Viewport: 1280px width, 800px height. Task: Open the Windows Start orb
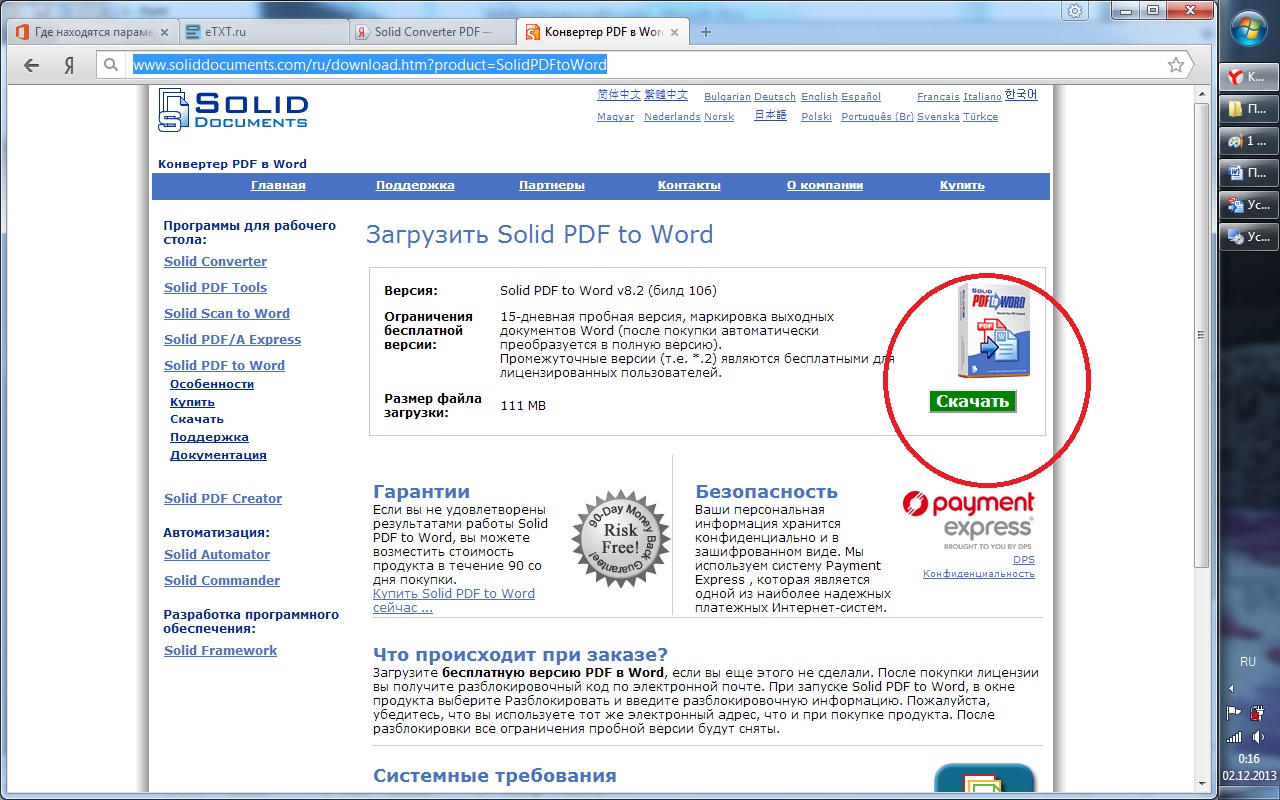point(1249,31)
